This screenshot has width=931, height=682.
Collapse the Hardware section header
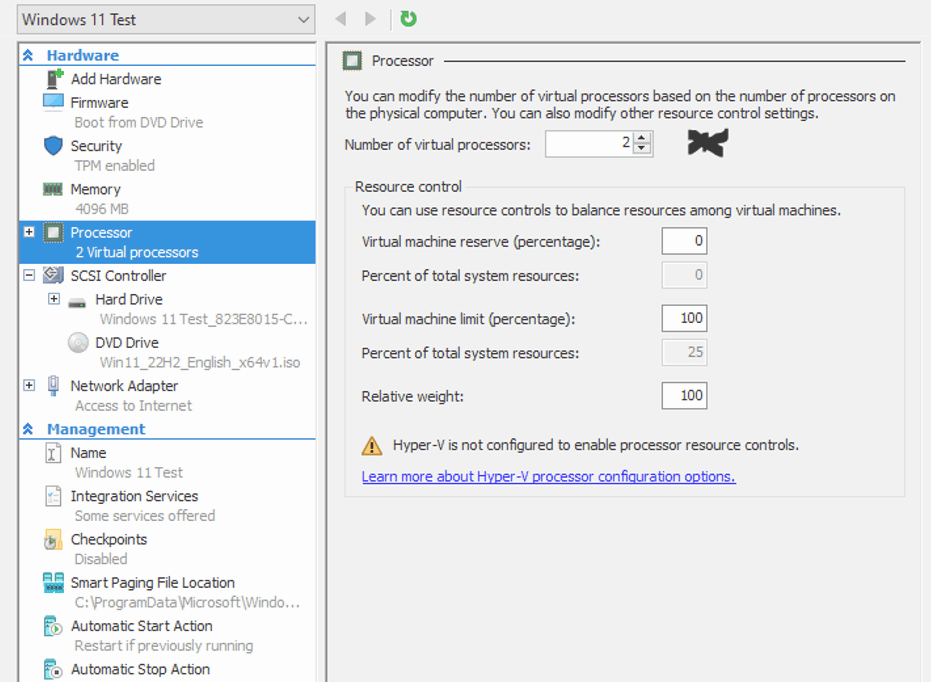click(x=29, y=56)
